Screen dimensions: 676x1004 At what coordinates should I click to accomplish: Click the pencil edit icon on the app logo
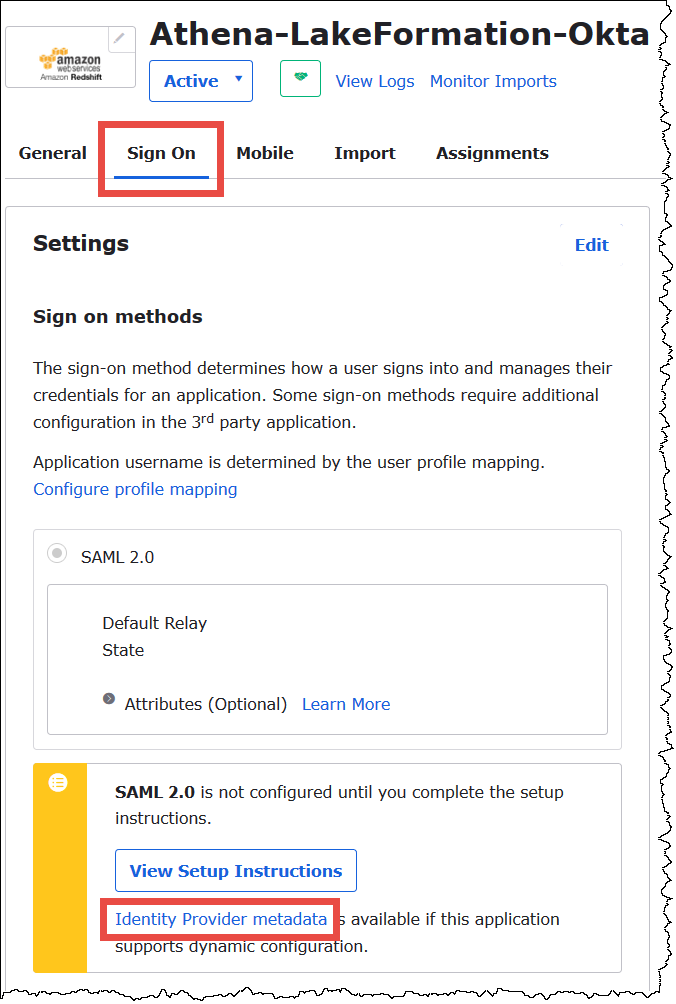(x=120, y=38)
